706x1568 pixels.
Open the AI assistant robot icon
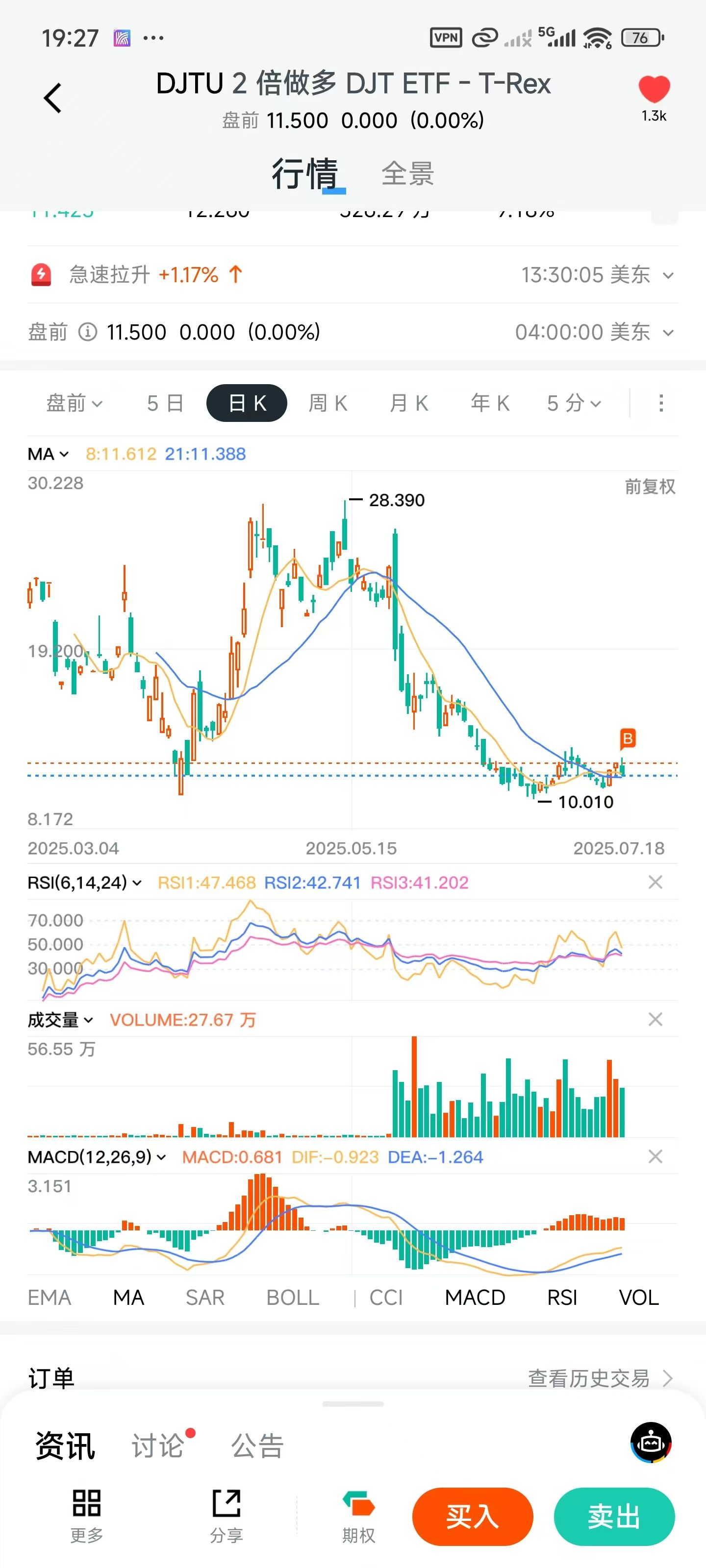pyautogui.click(x=651, y=1443)
